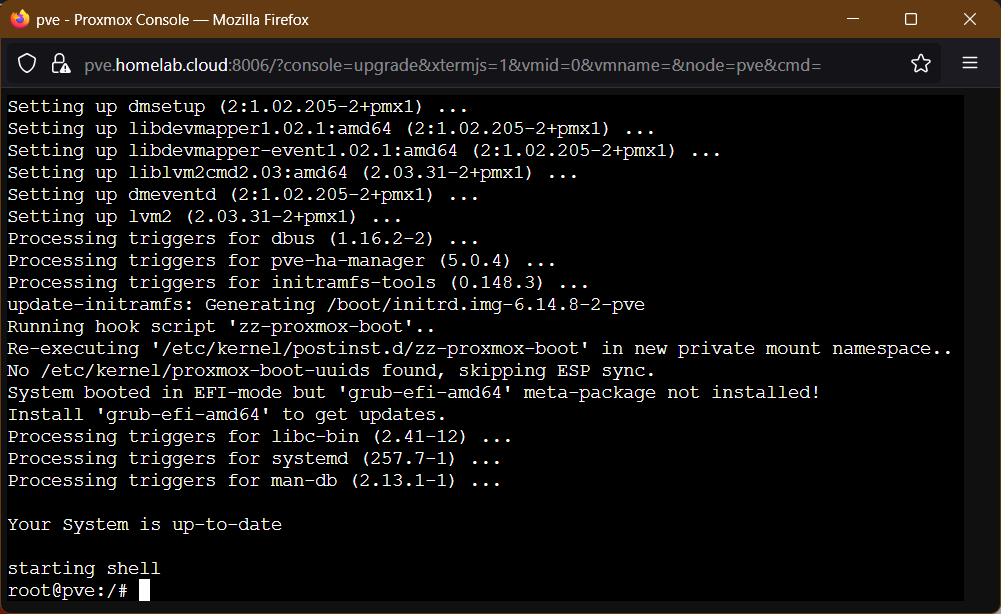This screenshot has width=1001, height=614.
Task: Maximize the window via the square icon
Action: (911, 19)
